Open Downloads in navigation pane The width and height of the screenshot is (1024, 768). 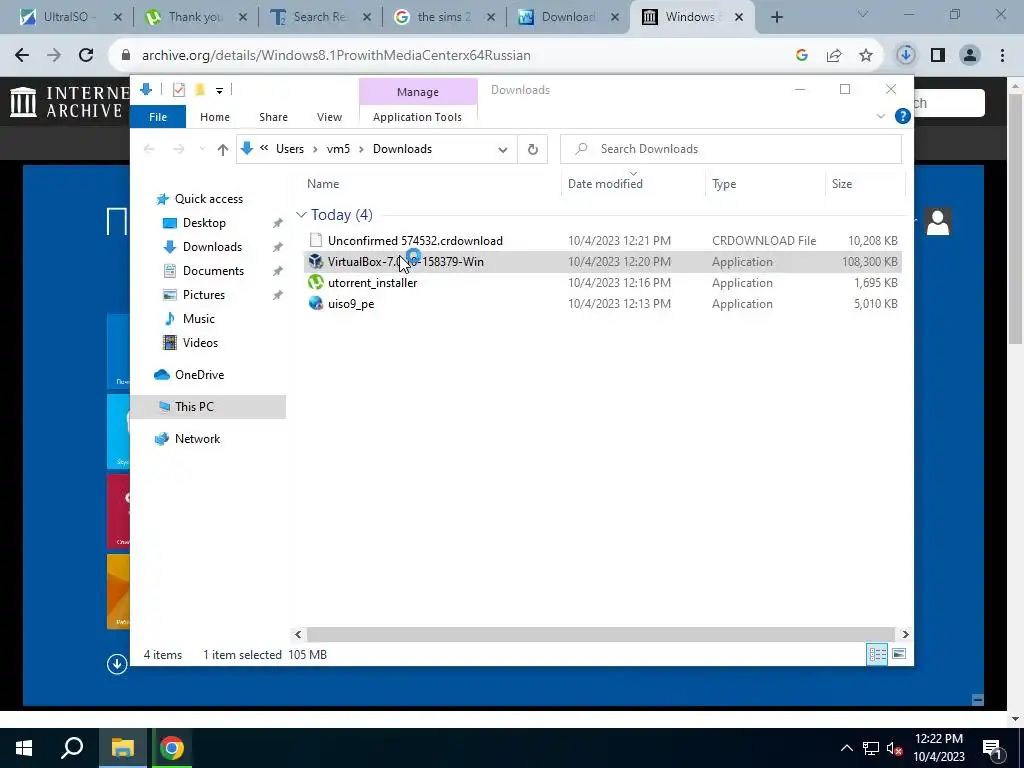tap(212, 247)
